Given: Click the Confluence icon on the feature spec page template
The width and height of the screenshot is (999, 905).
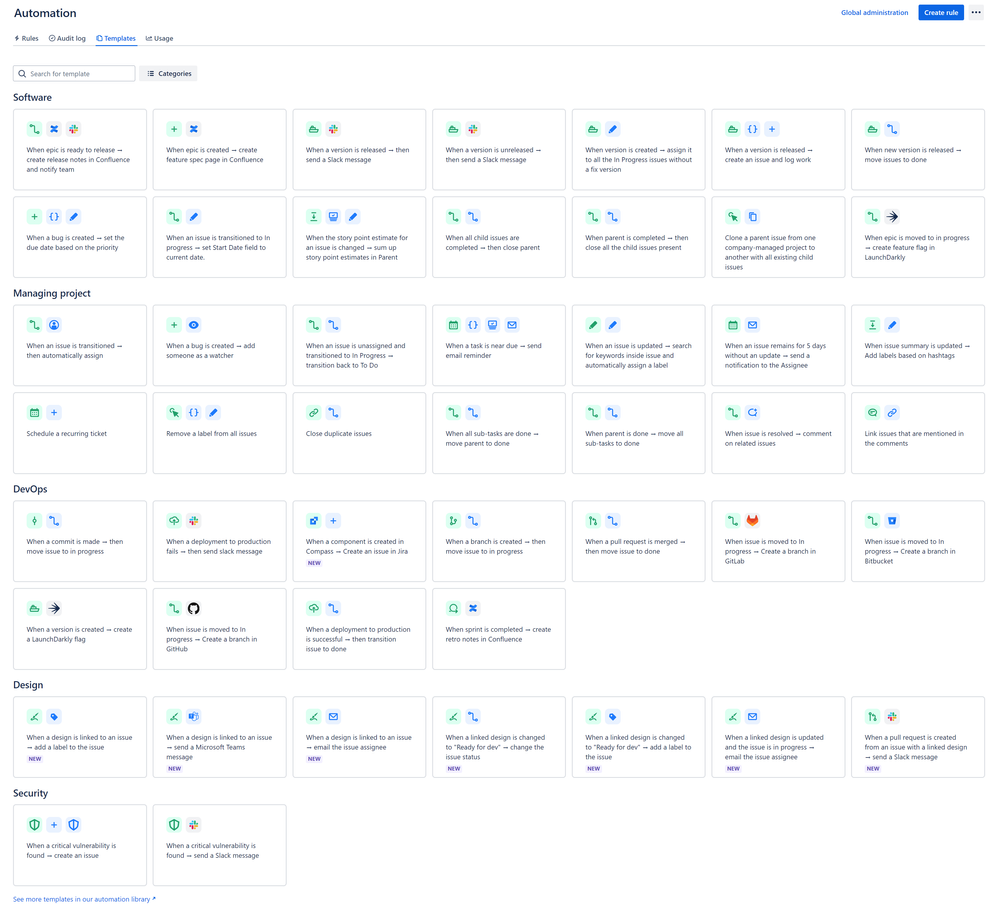Looking at the screenshot, I should [x=196, y=128].
